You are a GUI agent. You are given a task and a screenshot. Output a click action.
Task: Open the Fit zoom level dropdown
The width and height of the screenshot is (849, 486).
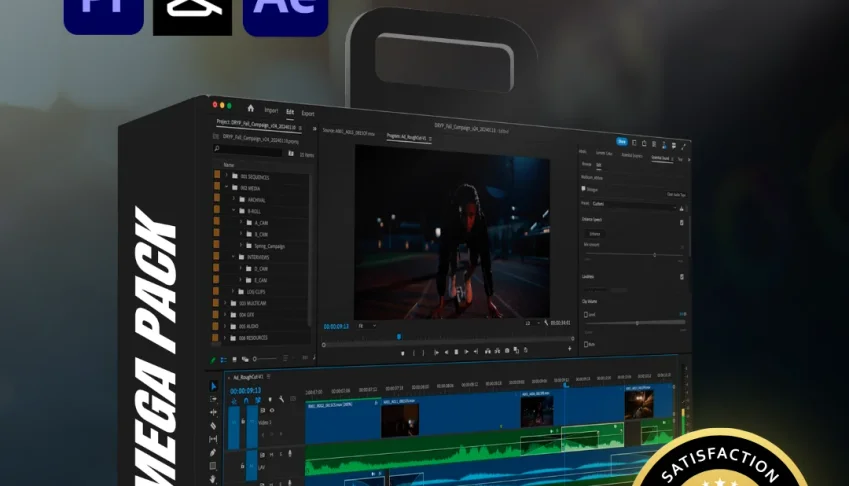[367, 326]
